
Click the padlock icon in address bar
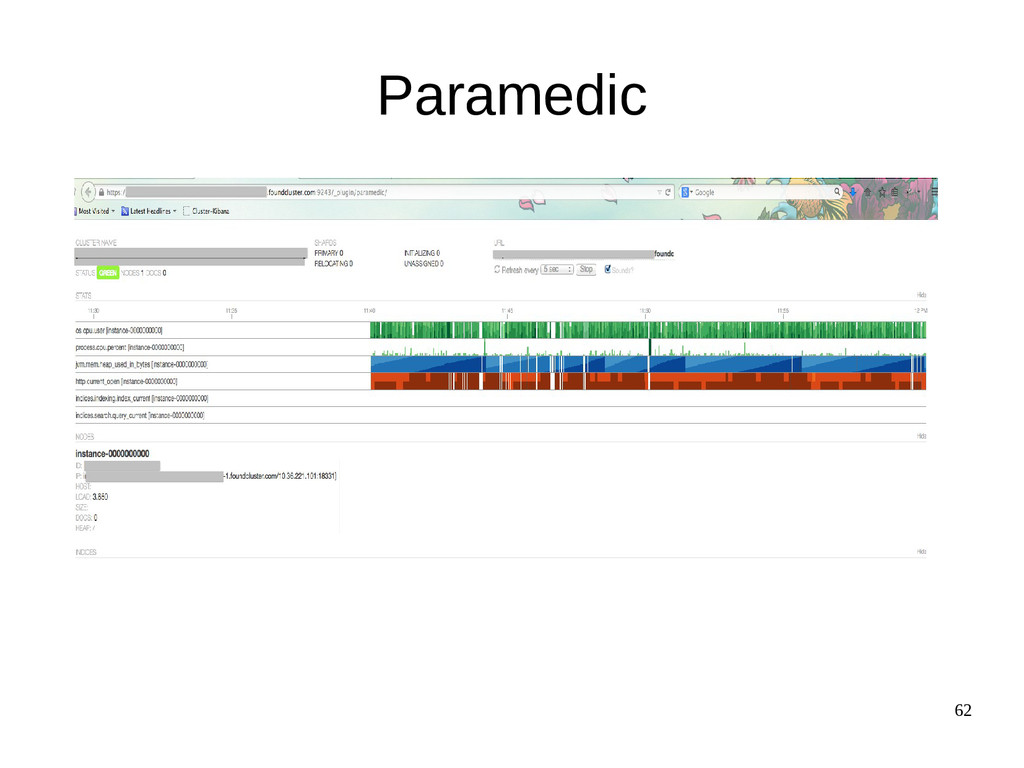[x=101, y=193]
